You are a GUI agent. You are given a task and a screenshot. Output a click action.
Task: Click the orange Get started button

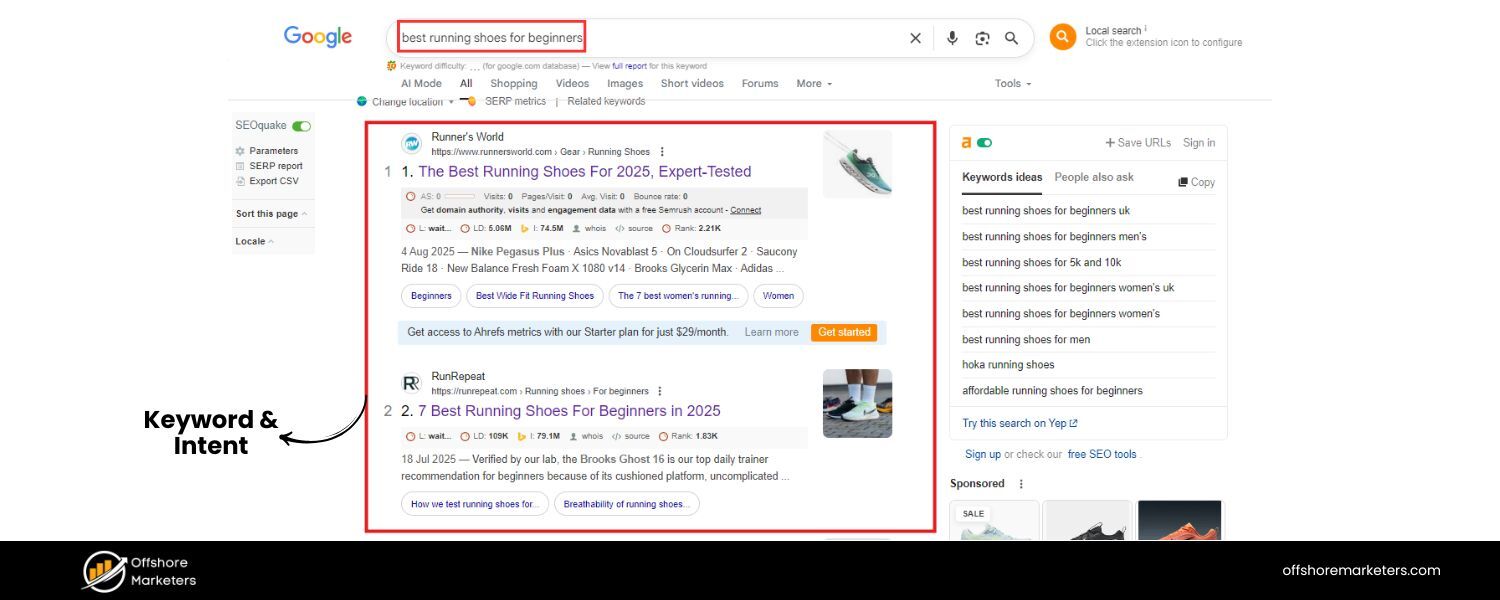click(x=844, y=332)
